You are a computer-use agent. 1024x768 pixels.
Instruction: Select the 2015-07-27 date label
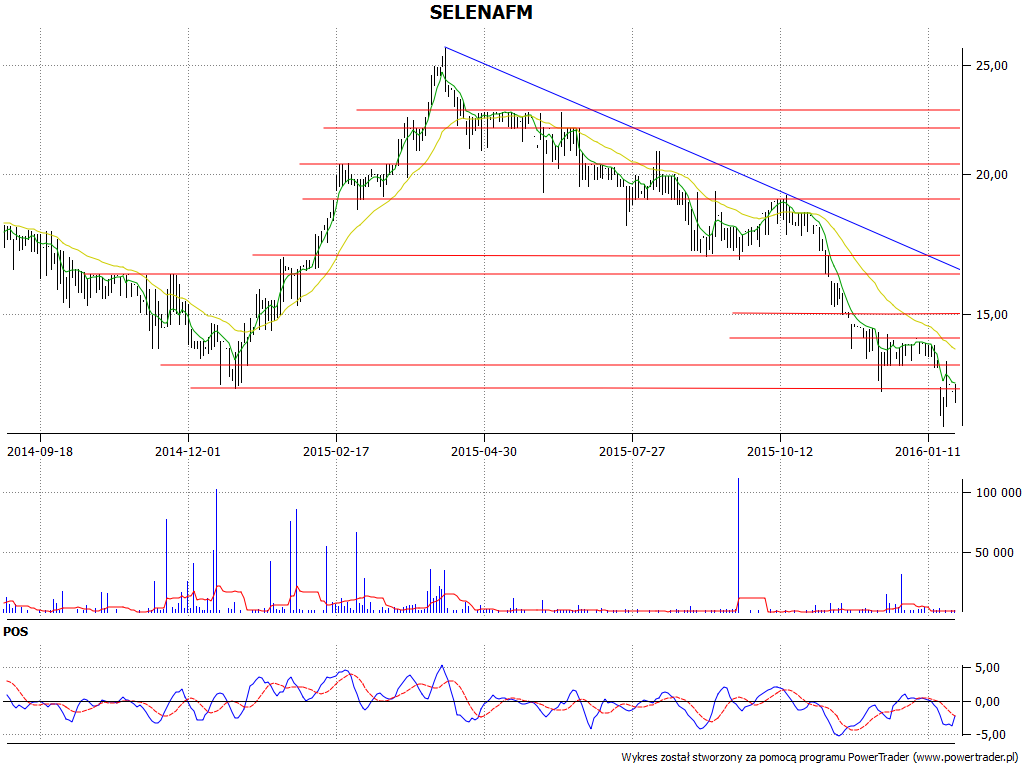(x=632, y=451)
